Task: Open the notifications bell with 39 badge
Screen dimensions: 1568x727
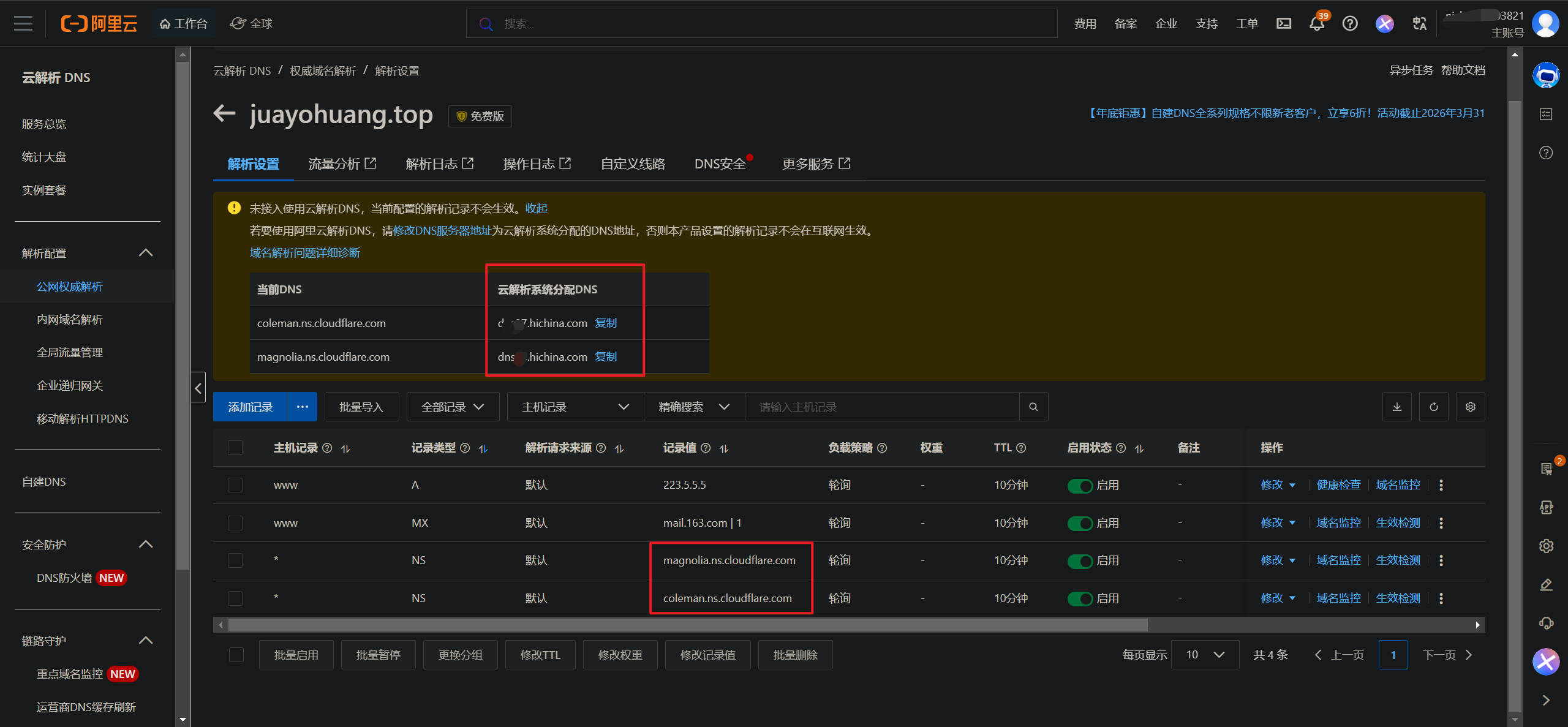Action: 1316,23
